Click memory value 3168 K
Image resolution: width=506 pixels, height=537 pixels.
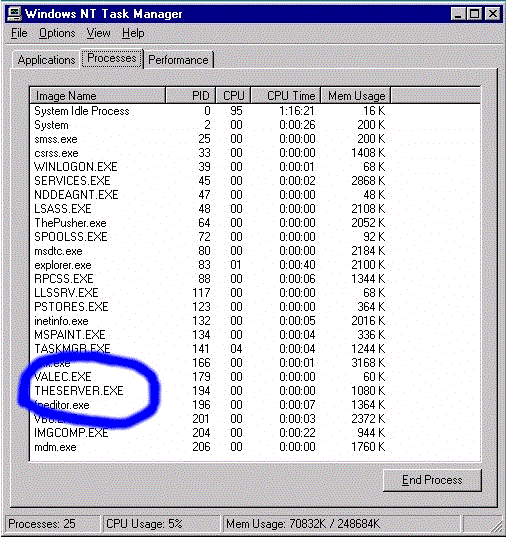tap(368, 363)
